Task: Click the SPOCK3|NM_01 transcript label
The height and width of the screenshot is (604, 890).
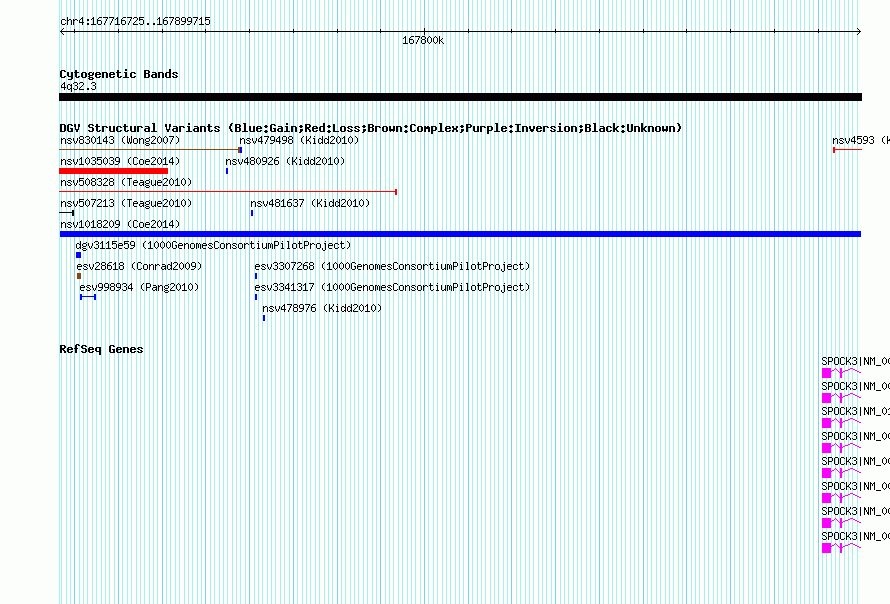Action: pyautogui.click(x=855, y=411)
